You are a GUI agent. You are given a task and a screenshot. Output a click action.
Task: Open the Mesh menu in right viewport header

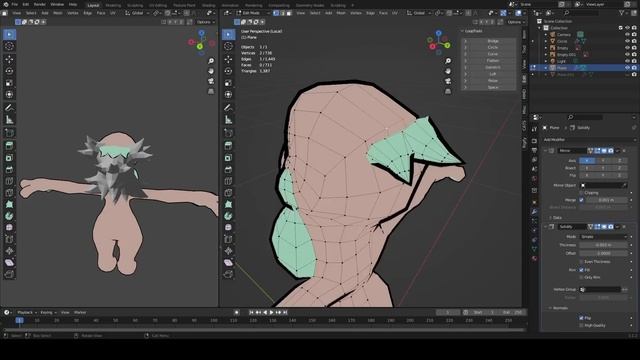coord(341,13)
